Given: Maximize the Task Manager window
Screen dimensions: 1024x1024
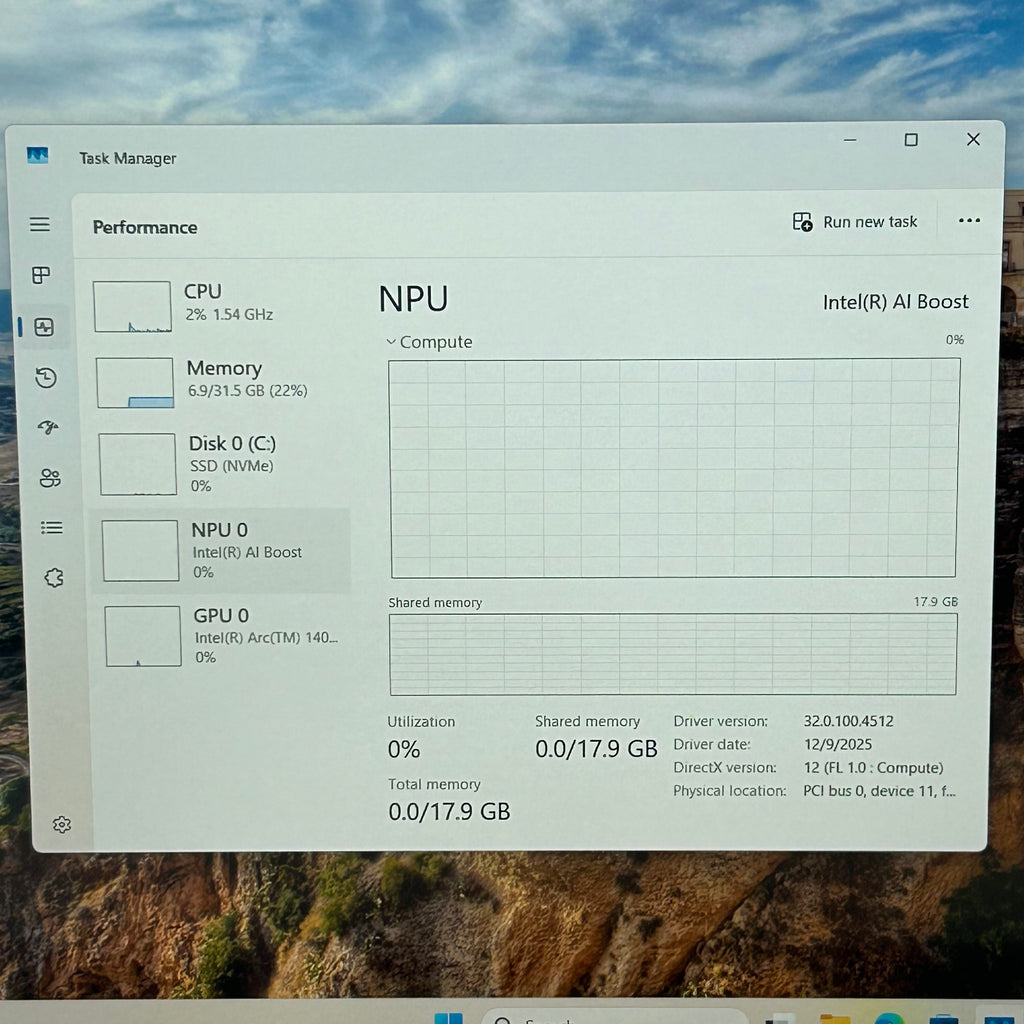Looking at the screenshot, I should [911, 140].
